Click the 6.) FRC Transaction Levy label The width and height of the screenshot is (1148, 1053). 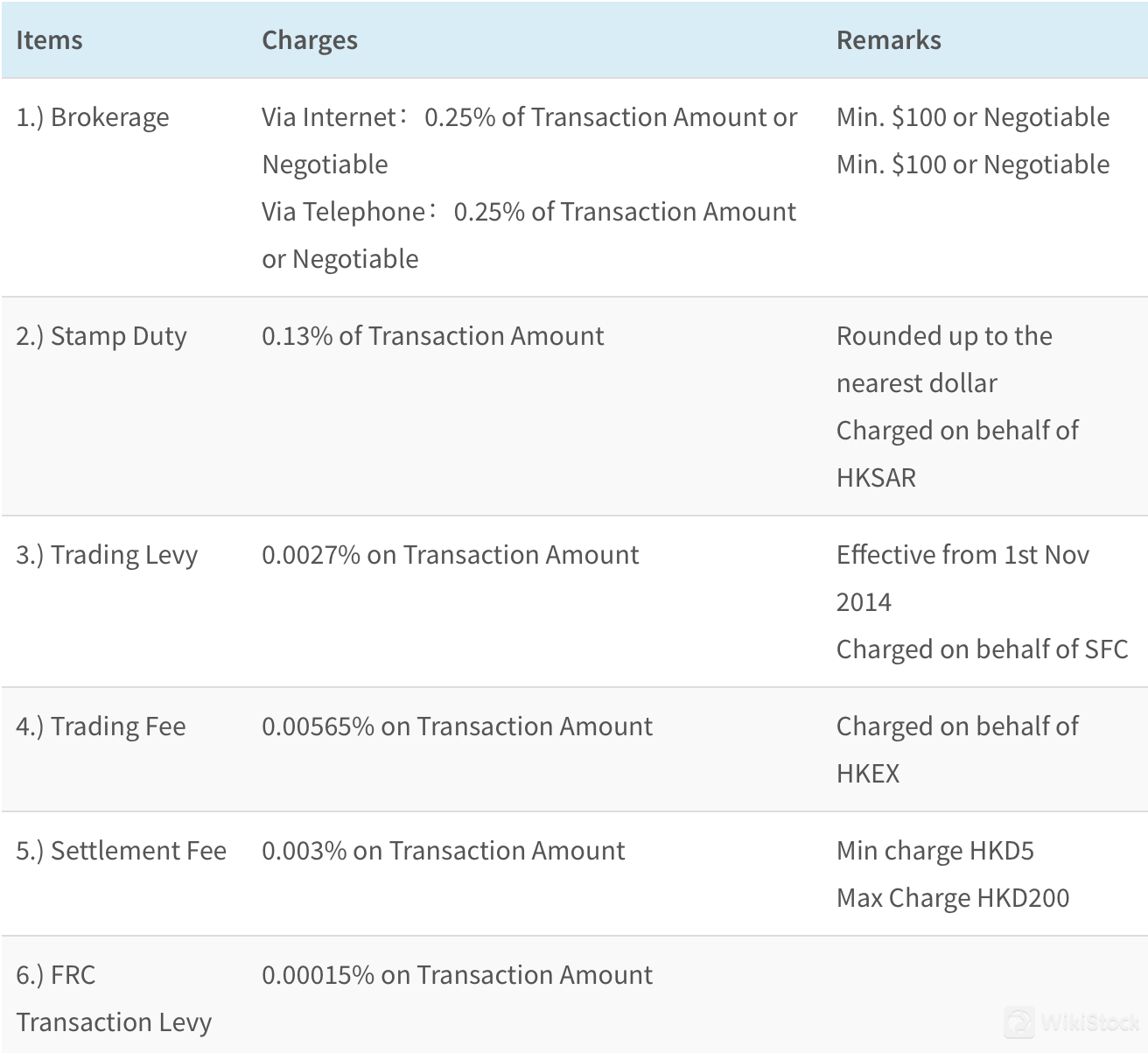point(114,999)
